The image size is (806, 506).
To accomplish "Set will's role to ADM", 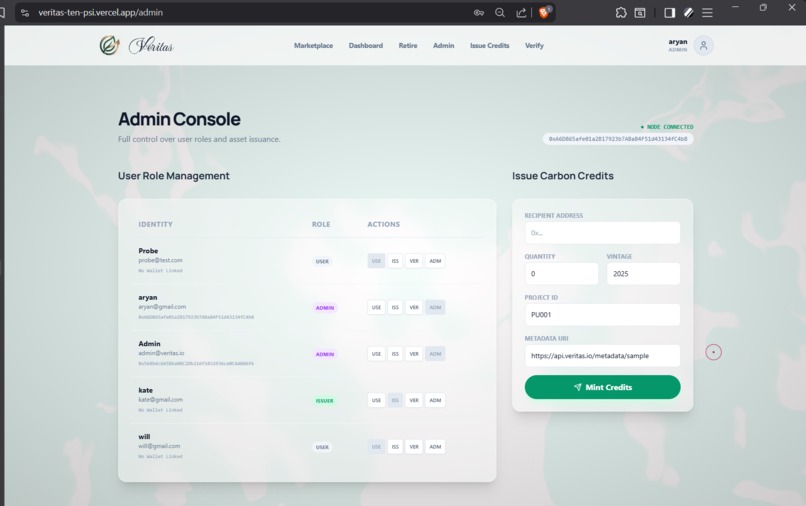I will 435,447.
